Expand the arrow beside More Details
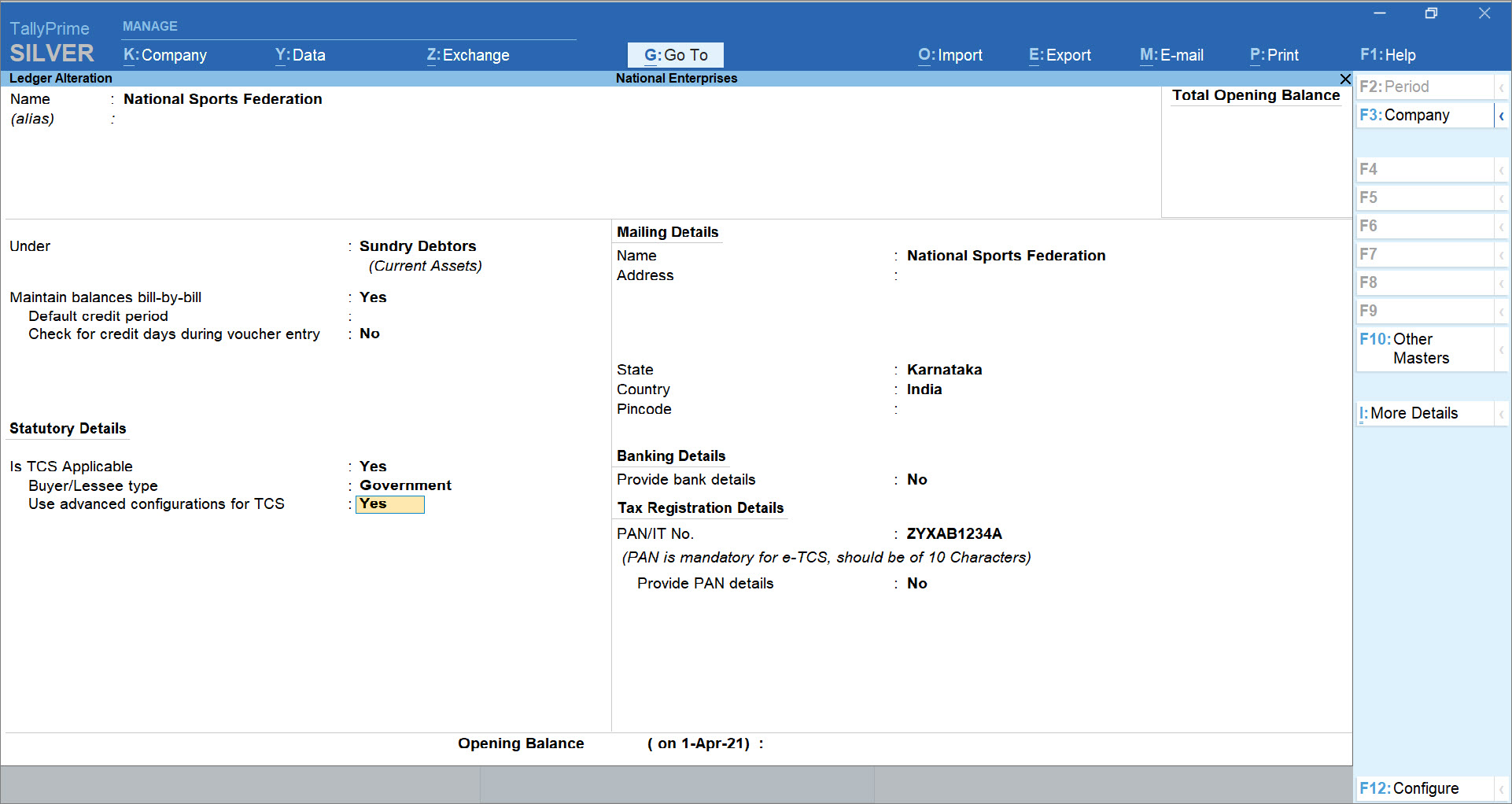1512x804 pixels. pos(1501,414)
